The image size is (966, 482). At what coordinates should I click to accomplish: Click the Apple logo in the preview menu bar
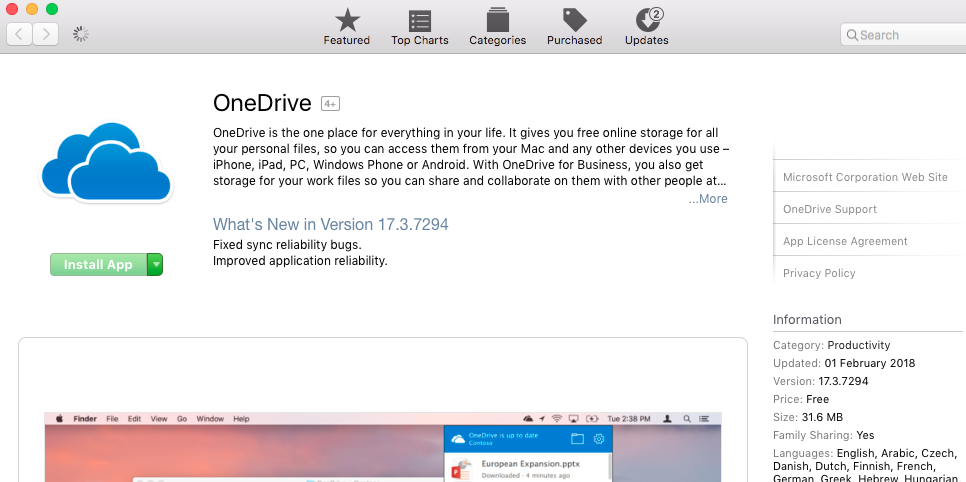point(60,419)
